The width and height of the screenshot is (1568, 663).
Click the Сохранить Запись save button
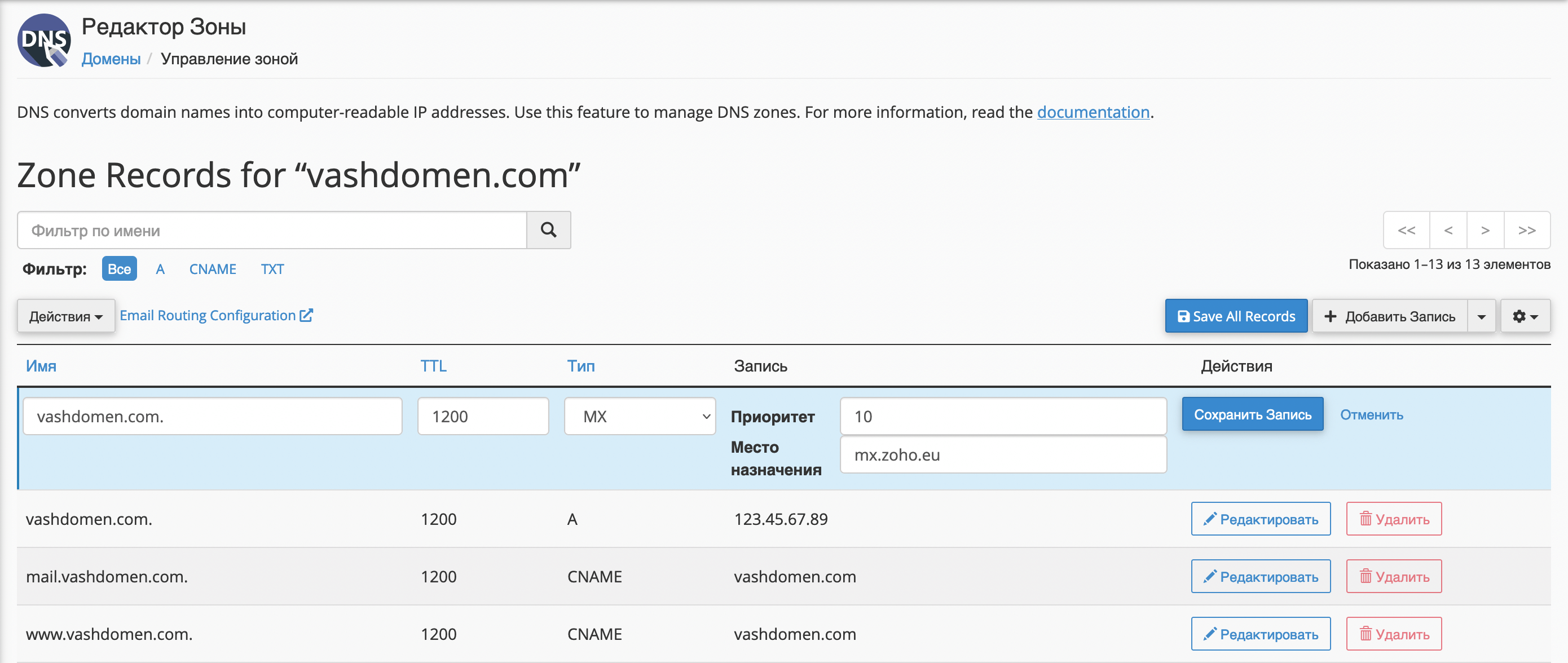(x=1253, y=415)
